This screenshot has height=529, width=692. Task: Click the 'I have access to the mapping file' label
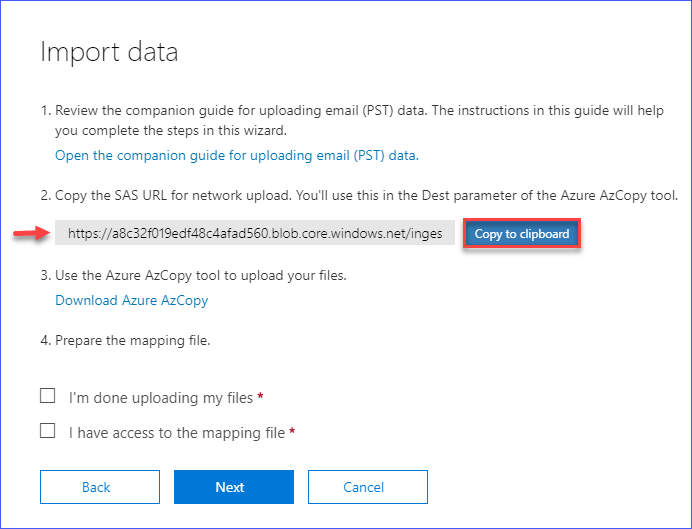(x=177, y=433)
